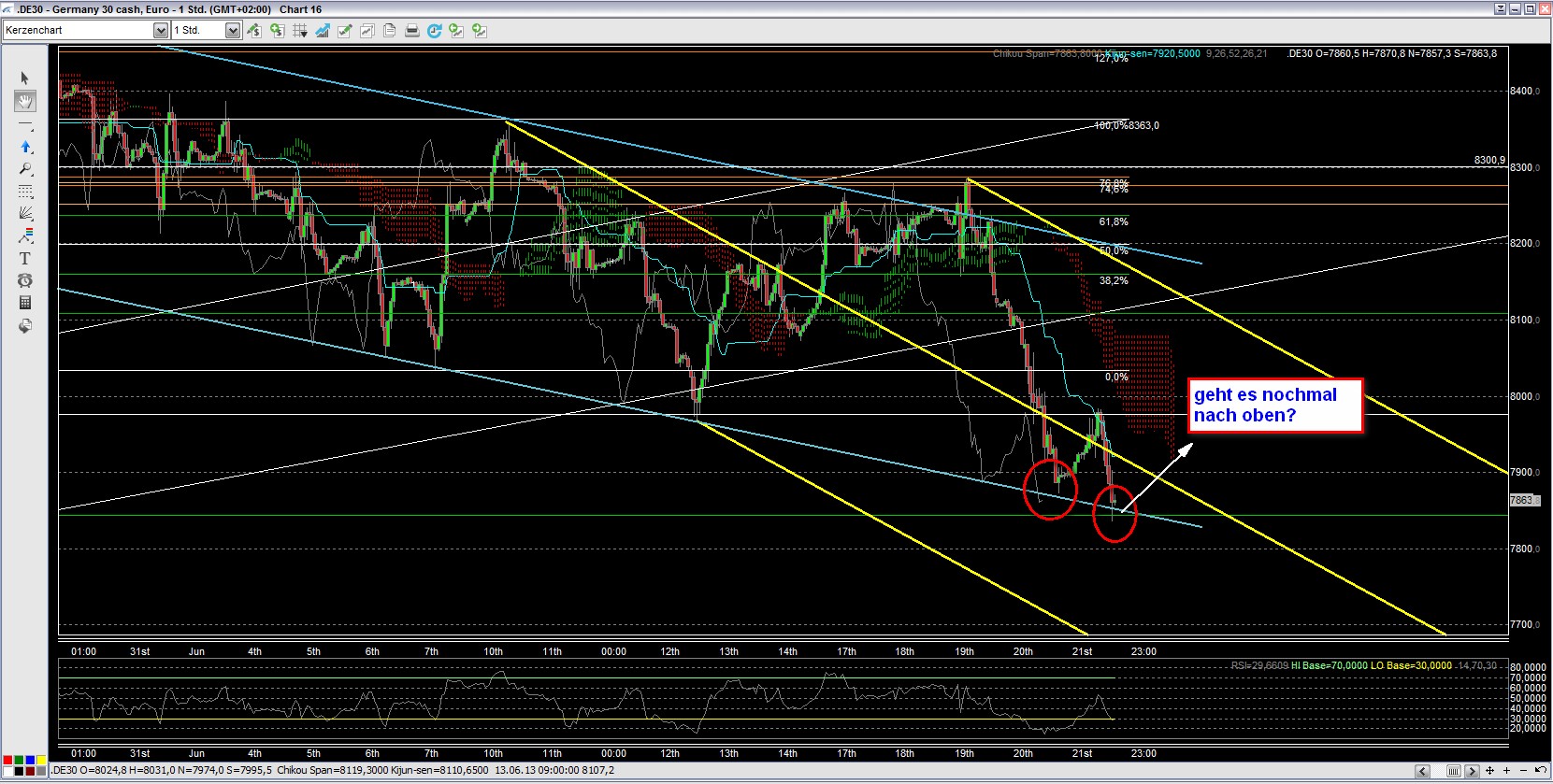Image resolution: width=1553 pixels, height=784 pixels.
Task: Select the Fibonacci fan lines tool
Action: tap(25, 214)
